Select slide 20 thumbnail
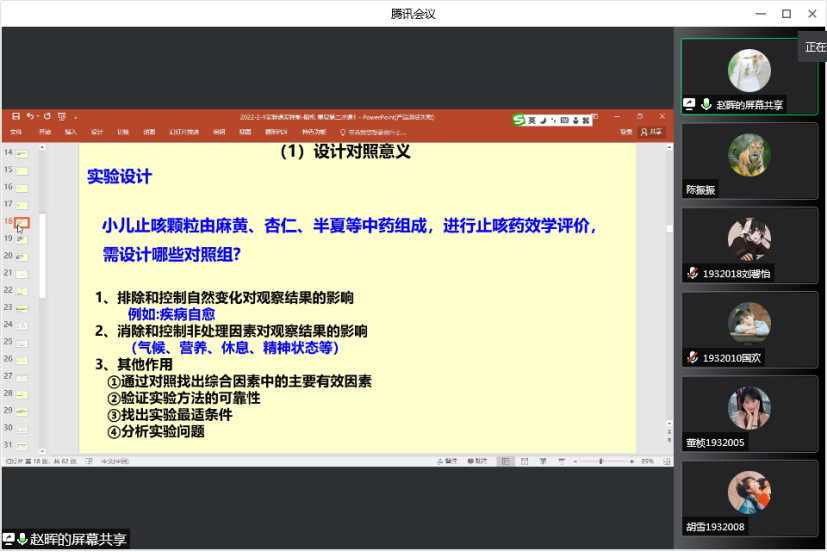Viewport: 827px width, 552px height. 22,257
